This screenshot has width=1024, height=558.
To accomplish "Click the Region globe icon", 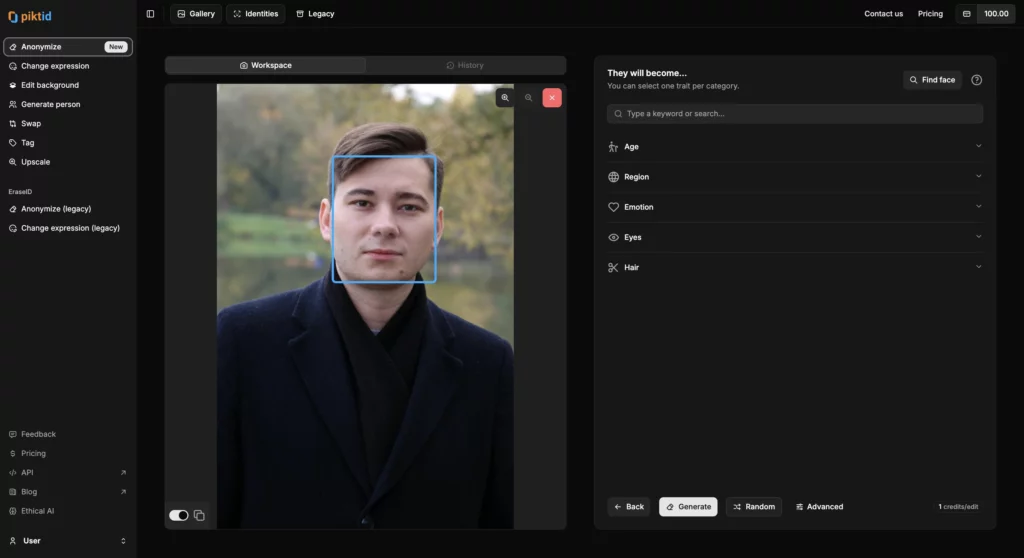I will (613, 177).
